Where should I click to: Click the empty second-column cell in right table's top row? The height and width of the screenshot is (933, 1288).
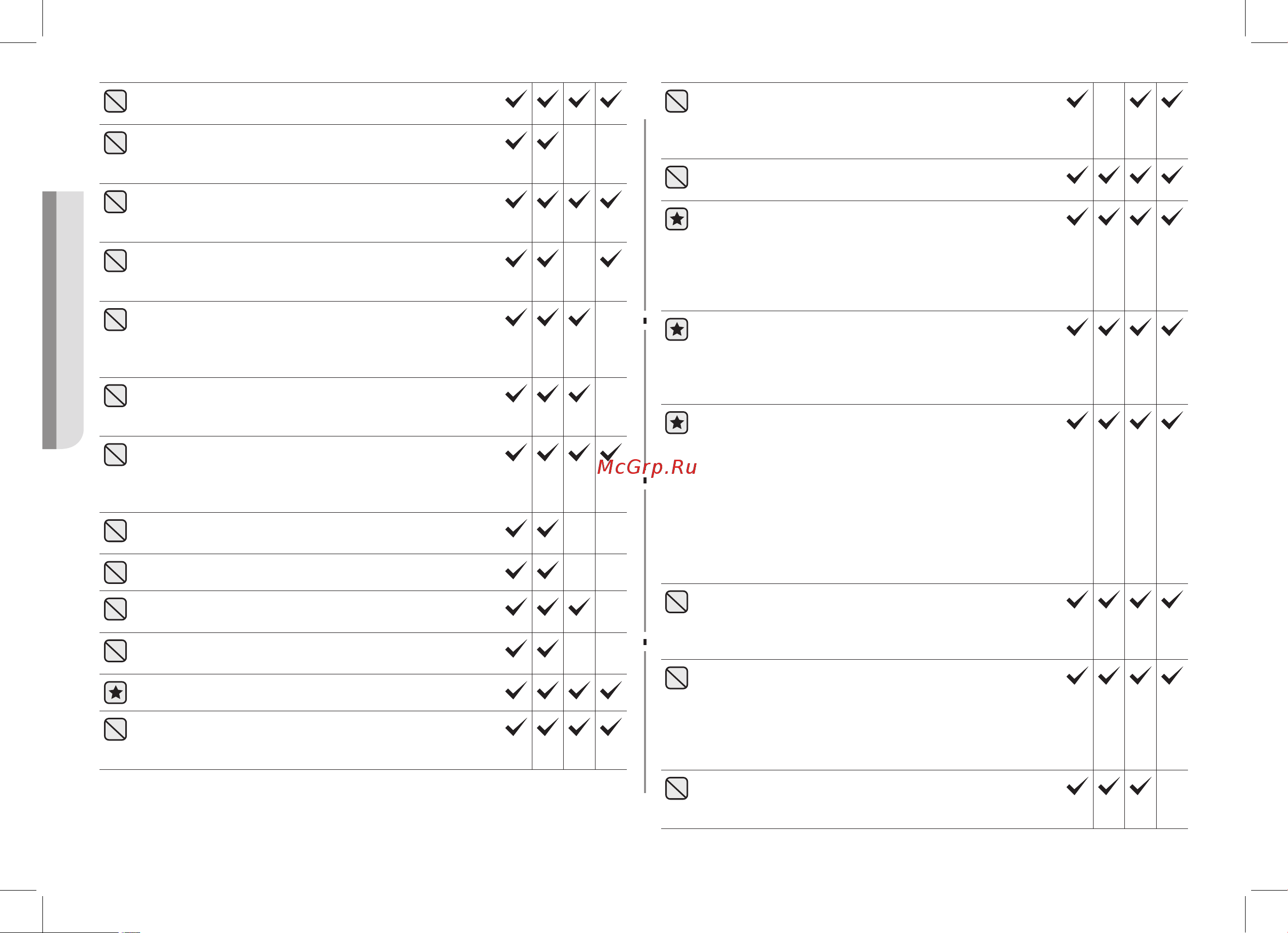pos(1109,120)
